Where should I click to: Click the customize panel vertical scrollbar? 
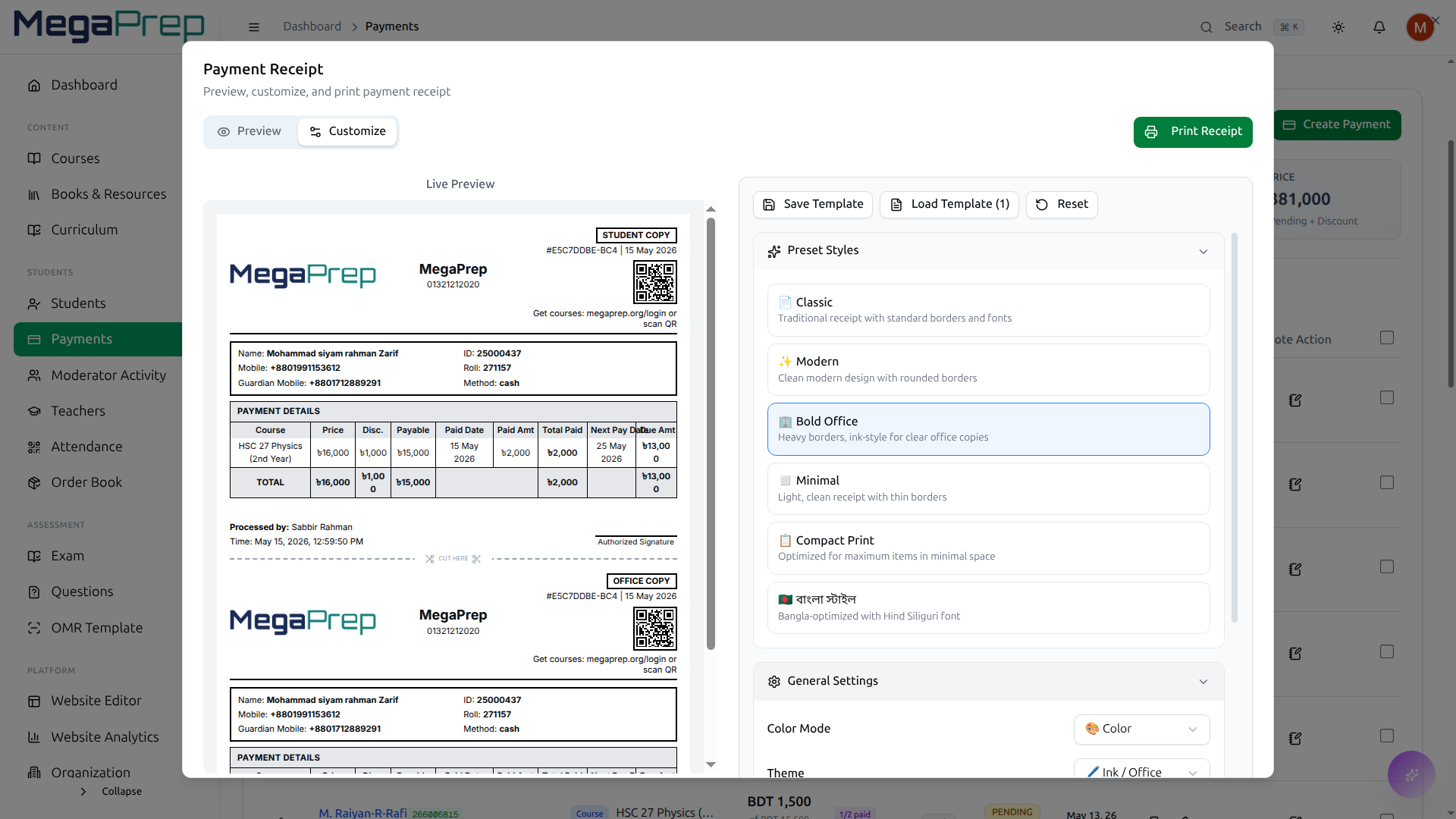coord(1235,428)
